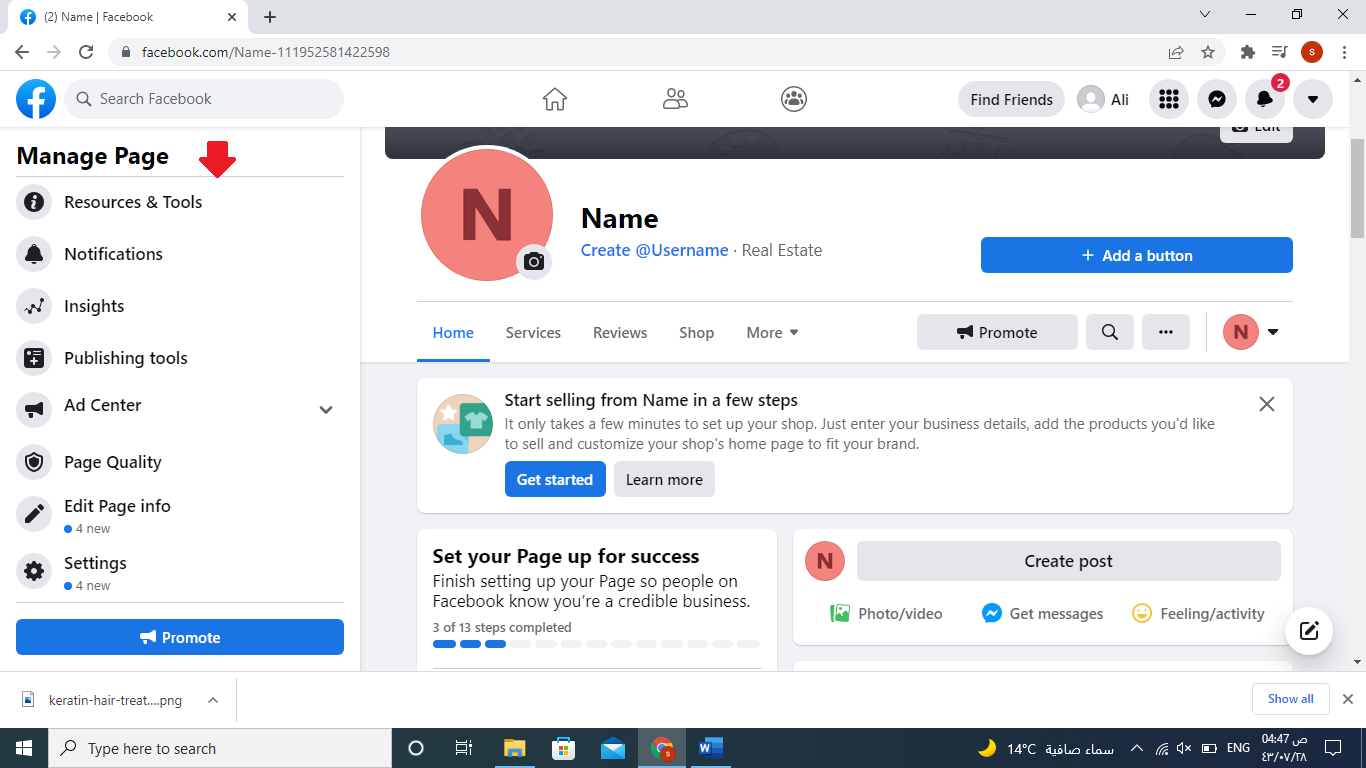Open Resources & Tools in sidebar
1366x768 pixels.
[x=180, y=202]
